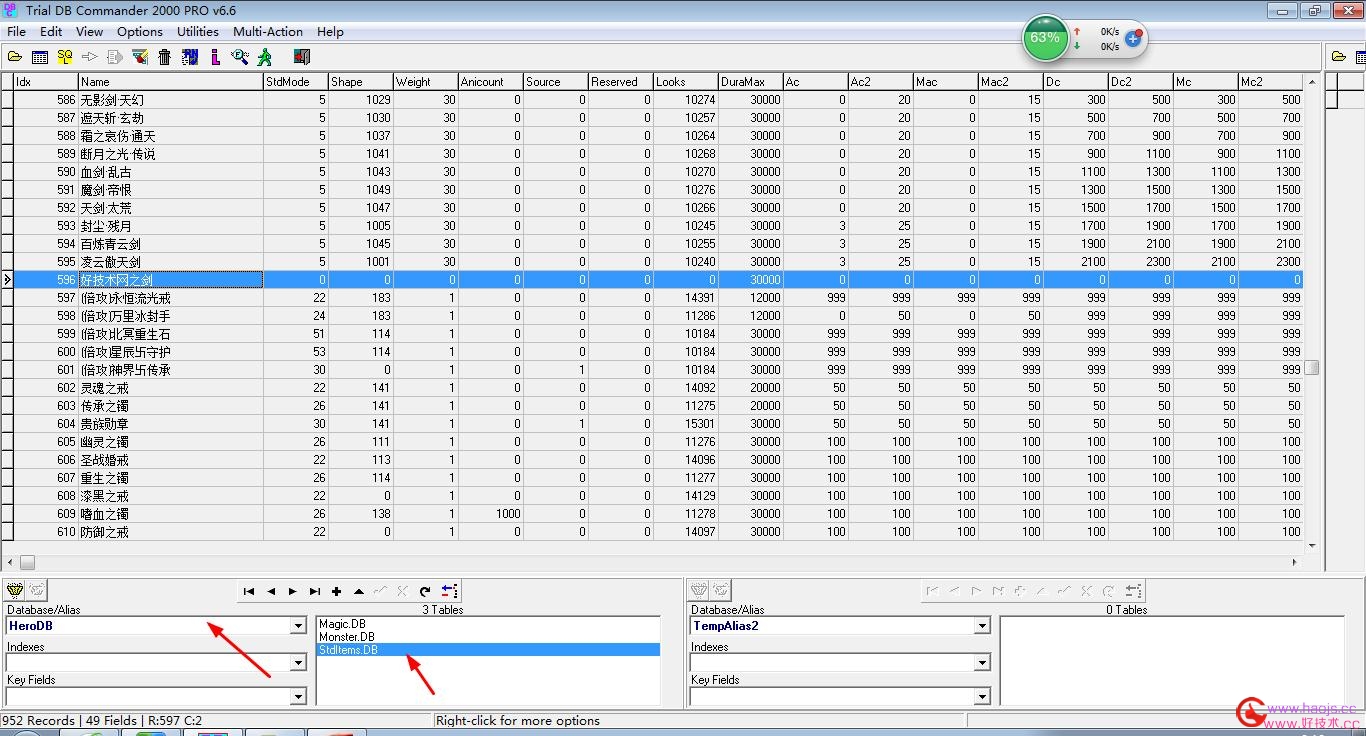Click the Looks column header
The width and height of the screenshot is (1366, 736).
click(685, 82)
